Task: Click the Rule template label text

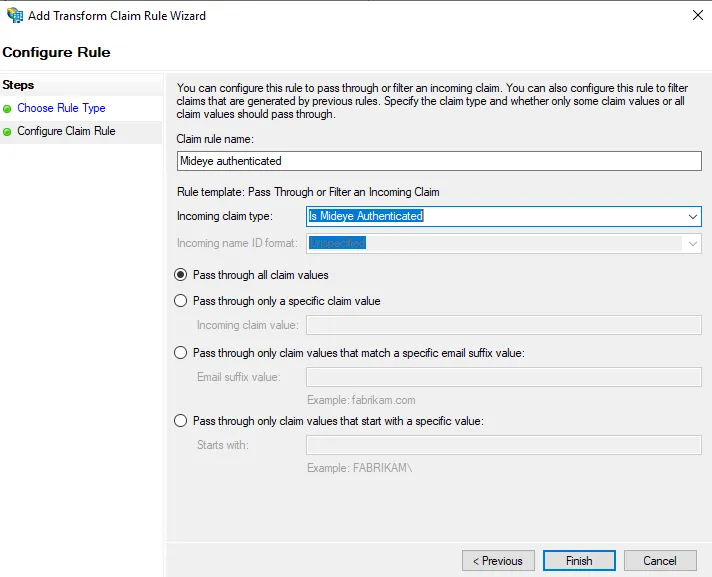Action: click(x=308, y=192)
